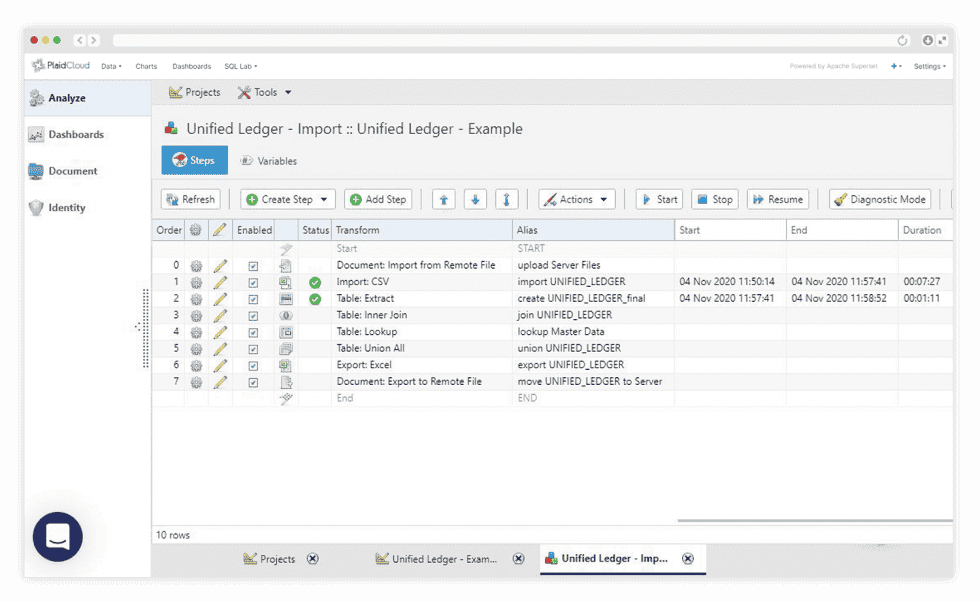The height and width of the screenshot is (602, 980).
Task: Click the Add Step button
Action: pyautogui.click(x=378, y=199)
